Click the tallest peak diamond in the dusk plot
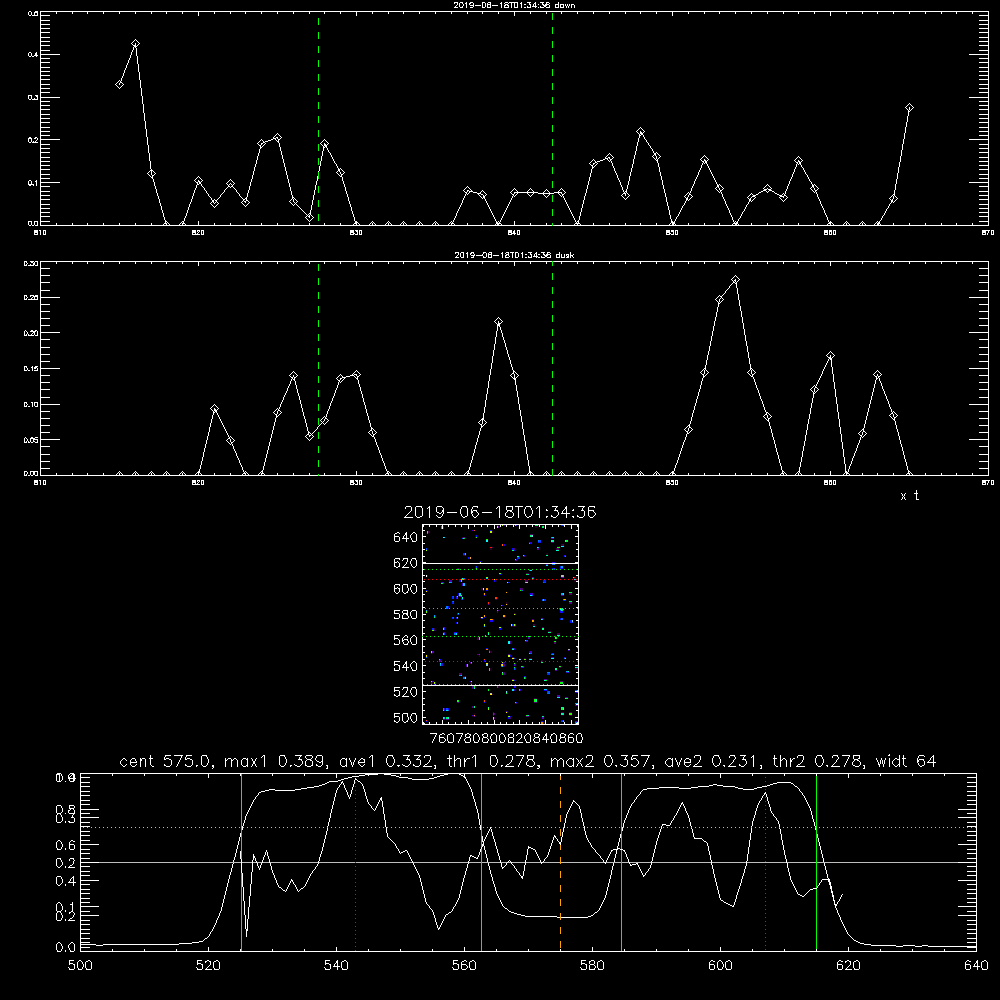Viewport: 1000px width, 1000px height. click(735, 279)
